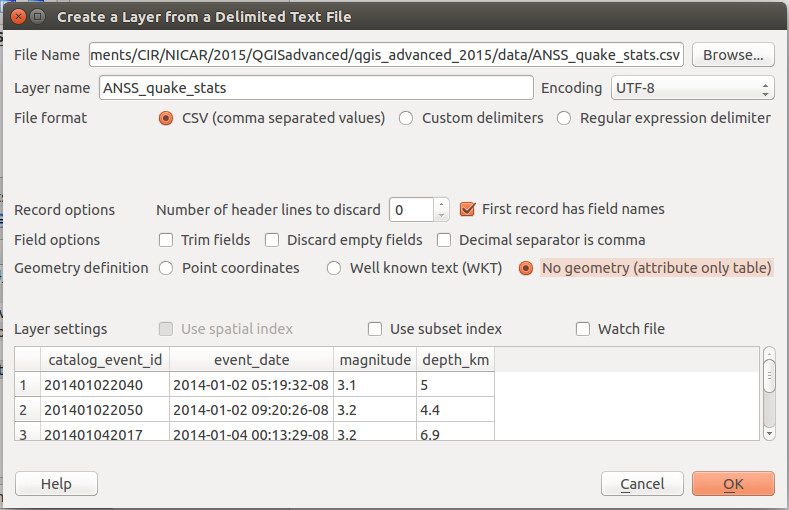This screenshot has height=510, width=789.
Task: Click down arrow of preview table scrollbar
Action: pyautogui.click(x=769, y=434)
